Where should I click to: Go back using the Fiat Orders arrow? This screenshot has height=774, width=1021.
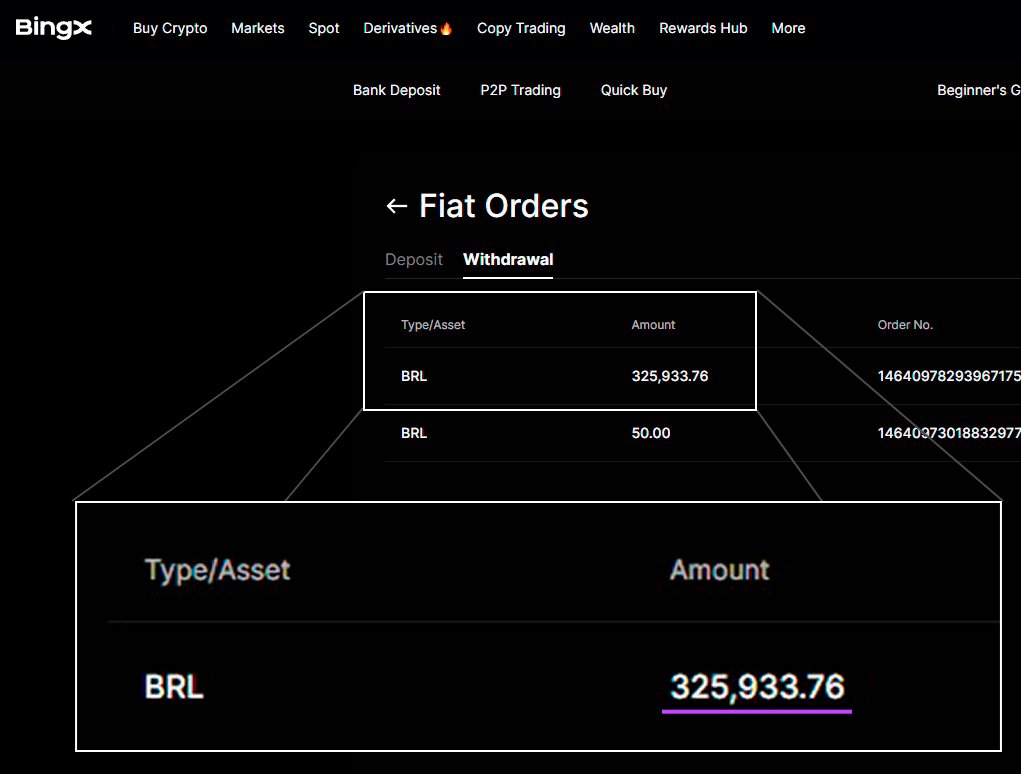(397, 206)
